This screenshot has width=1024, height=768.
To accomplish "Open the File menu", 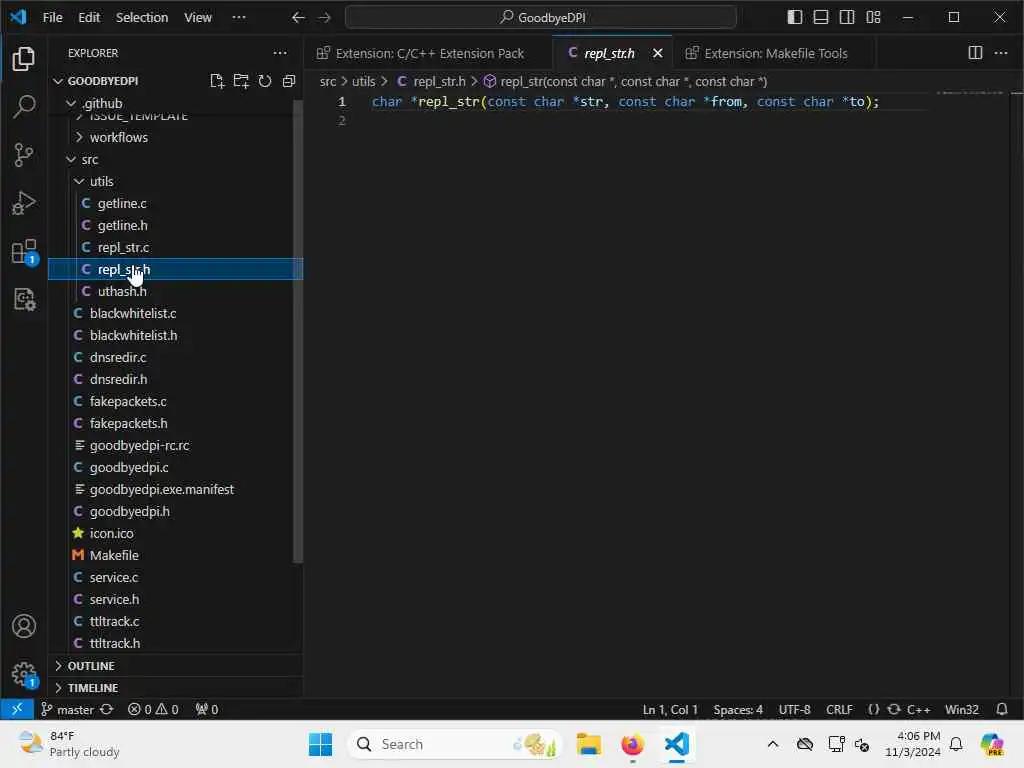I will (x=52, y=18).
